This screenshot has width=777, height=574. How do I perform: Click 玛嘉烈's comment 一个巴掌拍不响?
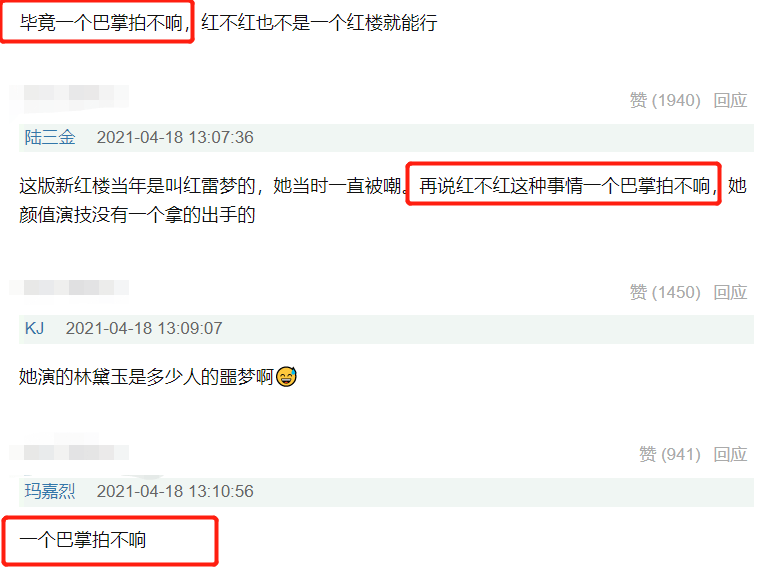83,540
